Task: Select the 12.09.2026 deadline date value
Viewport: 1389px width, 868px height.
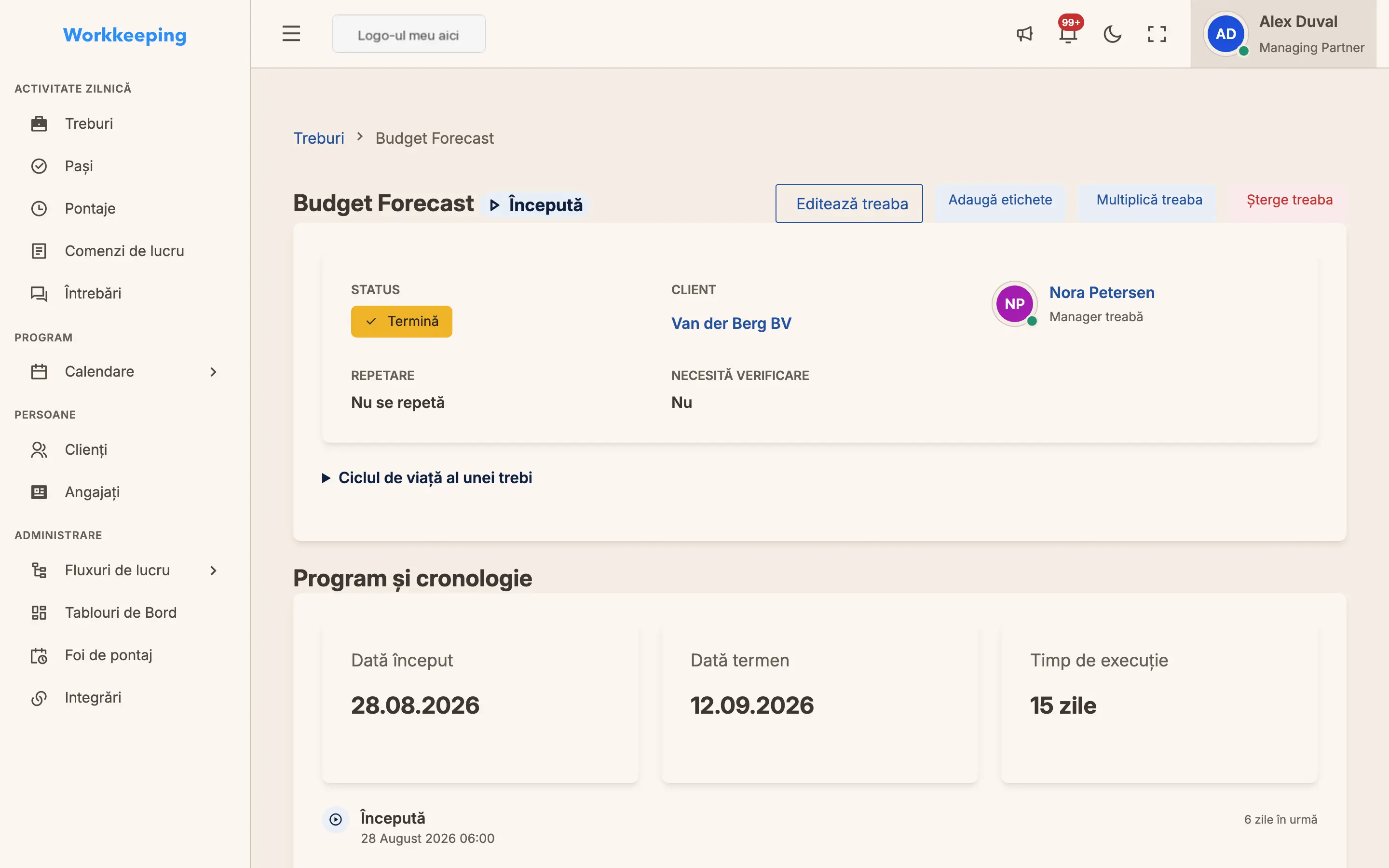Action: click(x=752, y=705)
